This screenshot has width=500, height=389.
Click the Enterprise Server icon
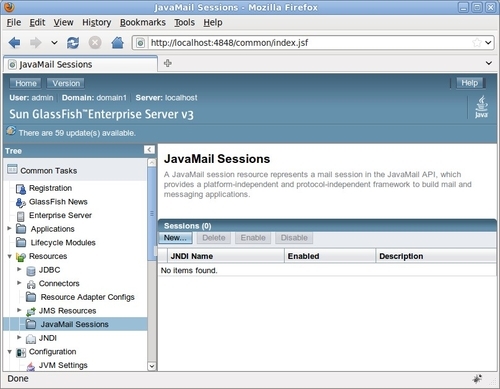(x=21, y=216)
